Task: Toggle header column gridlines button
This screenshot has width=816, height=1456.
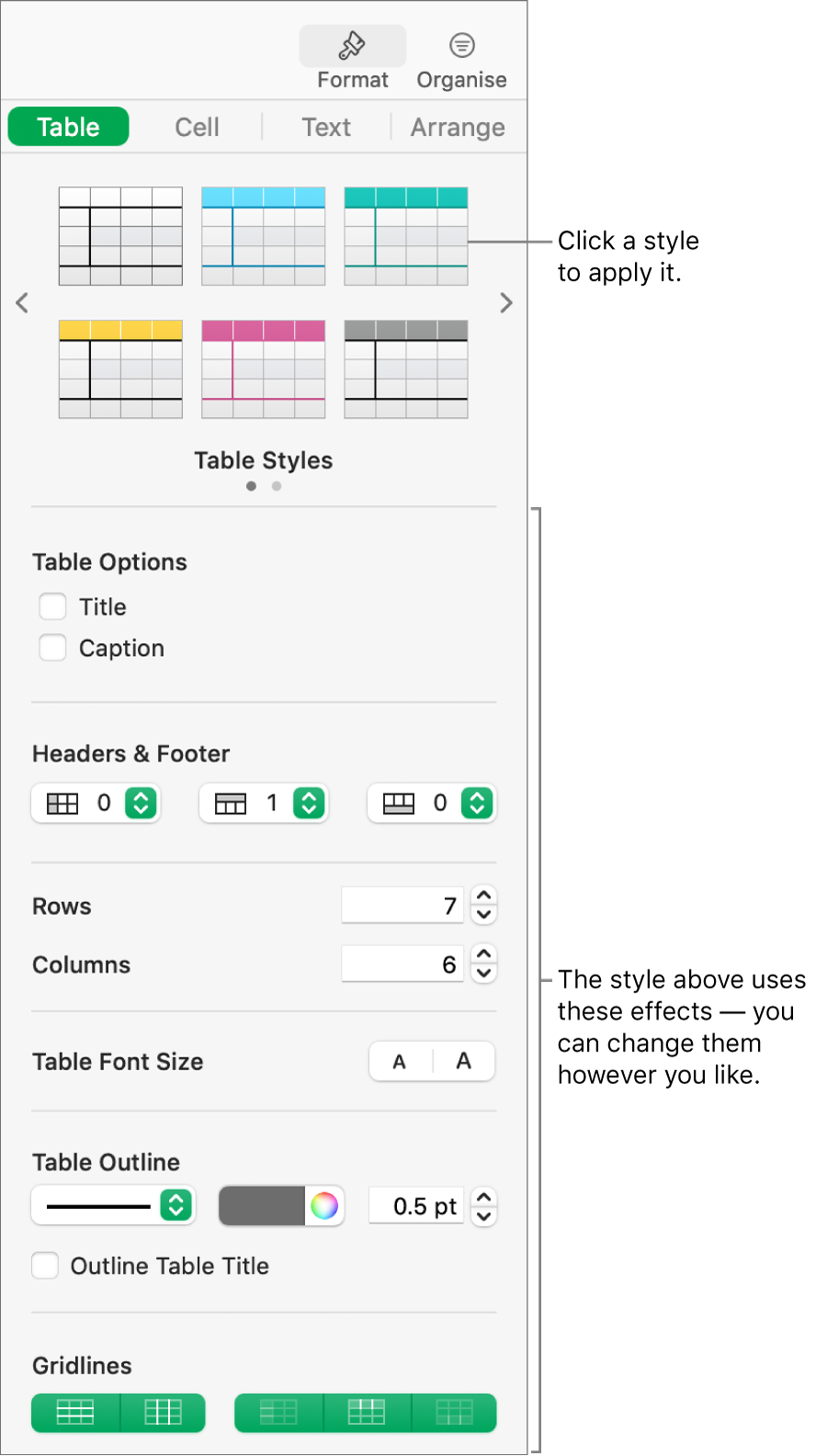Action: tap(278, 1412)
